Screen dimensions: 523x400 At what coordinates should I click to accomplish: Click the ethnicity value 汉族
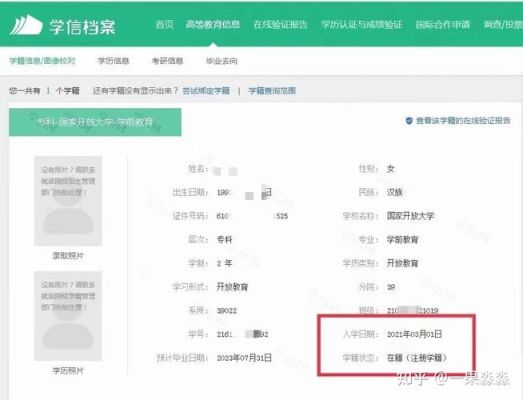coord(395,192)
